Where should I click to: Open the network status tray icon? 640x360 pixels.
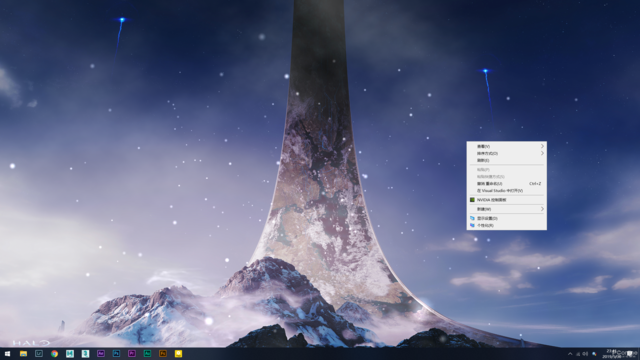click(578, 354)
